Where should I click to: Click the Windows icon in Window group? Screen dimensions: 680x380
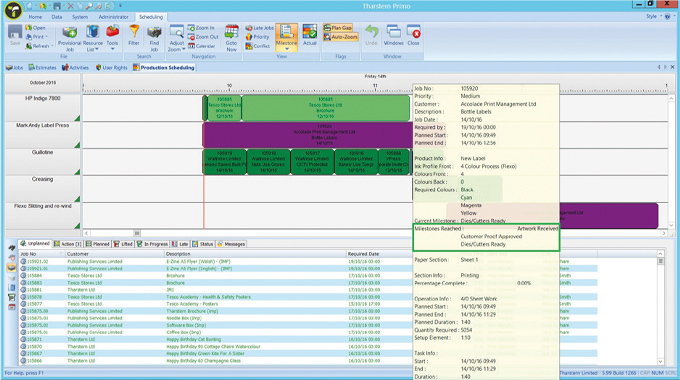coord(393,35)
